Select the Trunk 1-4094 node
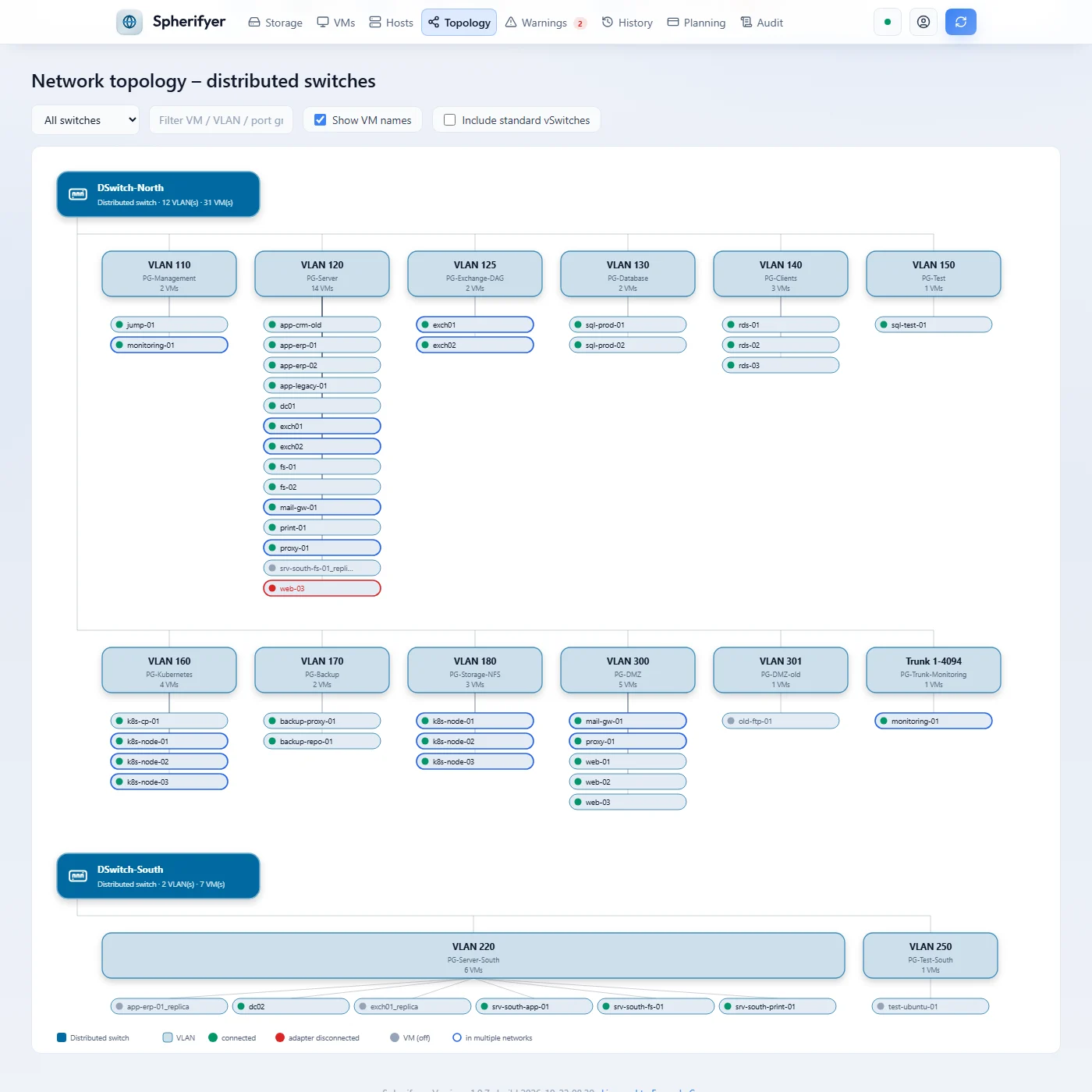 (934, 670)
